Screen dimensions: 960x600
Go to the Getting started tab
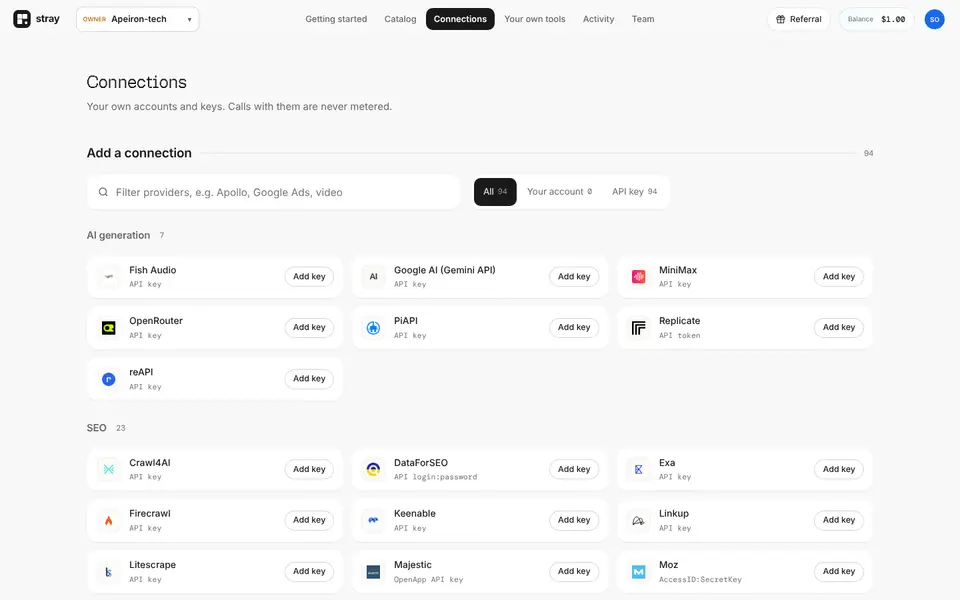[x=336, y=19]
